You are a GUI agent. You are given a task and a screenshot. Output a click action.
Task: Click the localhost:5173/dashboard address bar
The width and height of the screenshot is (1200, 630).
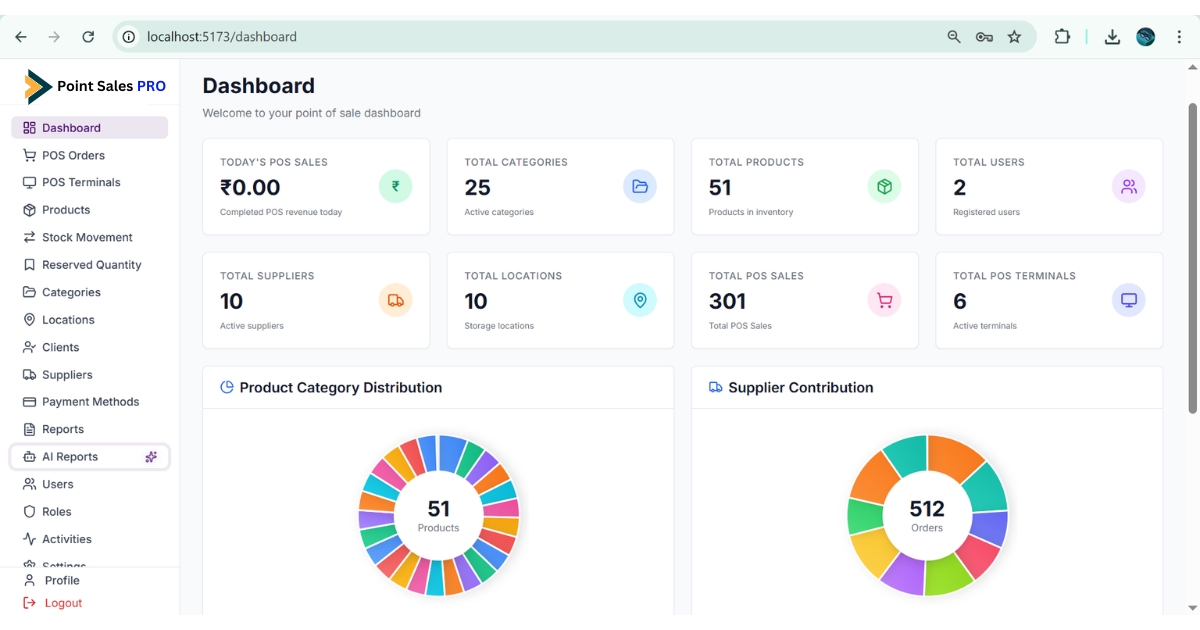[x=575, y=36]
